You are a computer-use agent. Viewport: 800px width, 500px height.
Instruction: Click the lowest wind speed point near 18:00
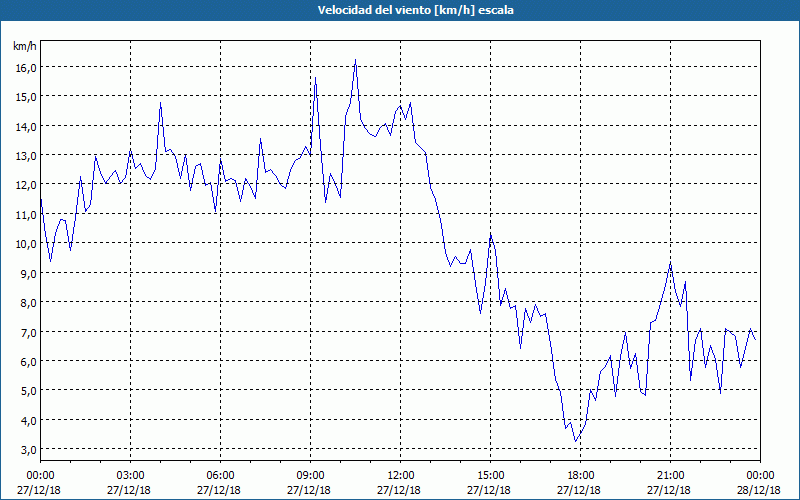click(576, 441)
